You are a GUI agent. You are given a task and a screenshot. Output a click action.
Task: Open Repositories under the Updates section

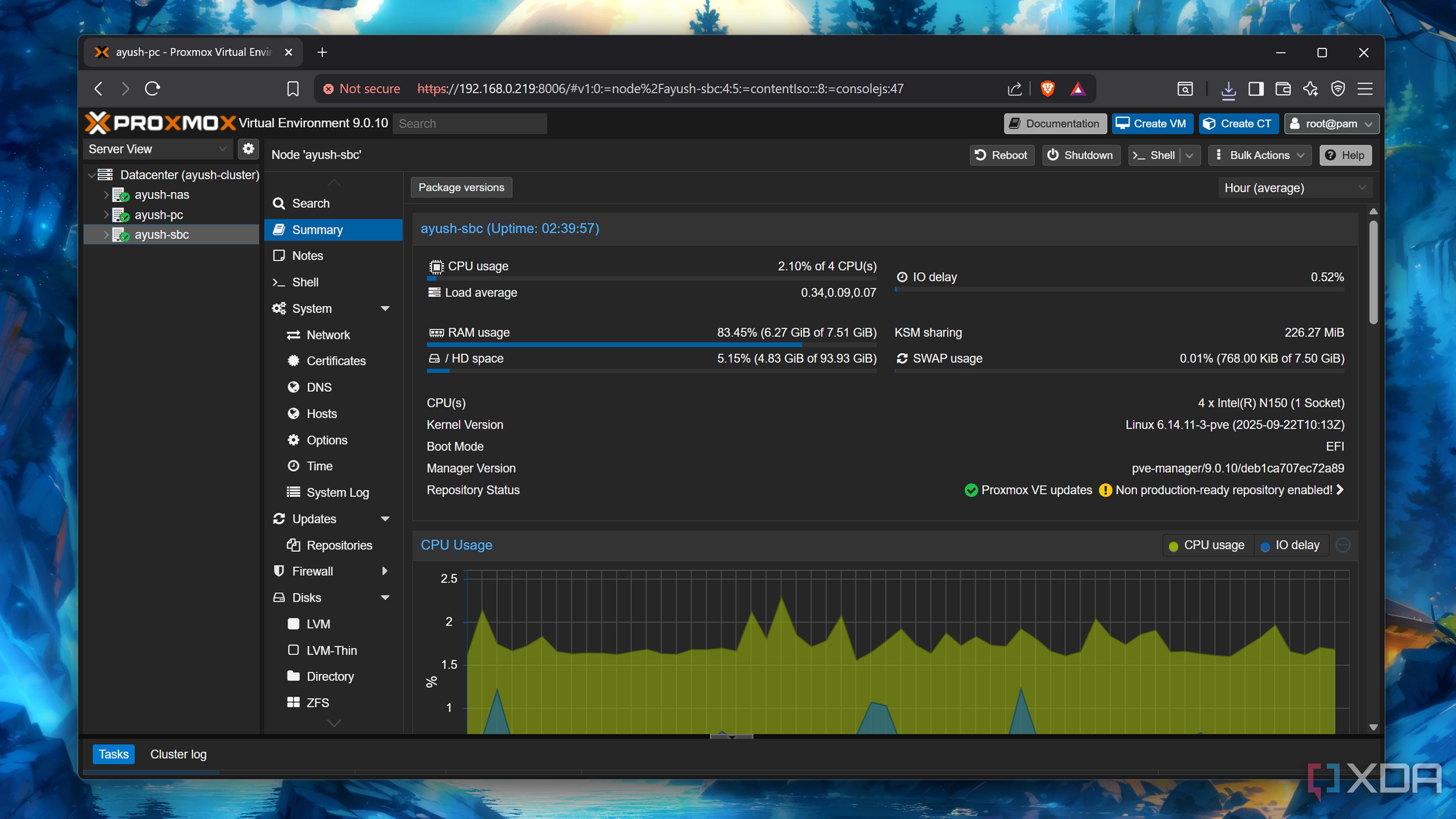tap(339, 545)
